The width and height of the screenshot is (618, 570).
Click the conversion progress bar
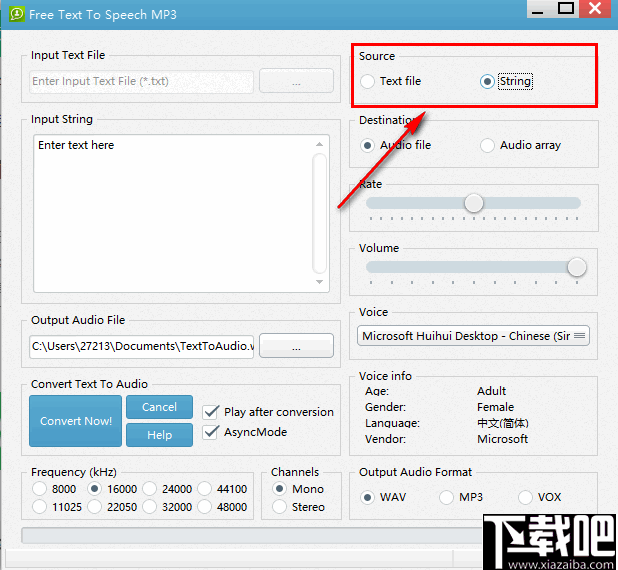pyautogui.click(x=252, y=536)
